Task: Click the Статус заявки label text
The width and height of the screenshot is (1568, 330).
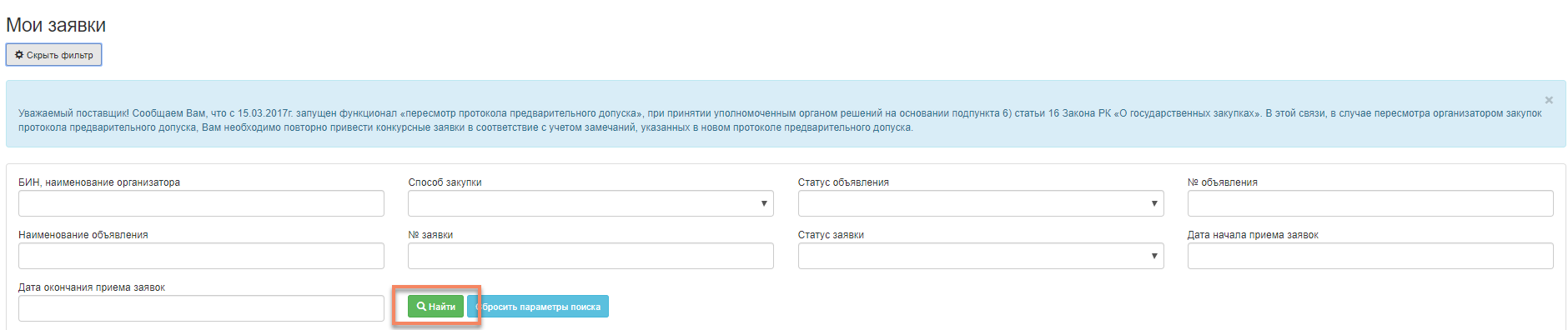Action: [x=831, y=235]
